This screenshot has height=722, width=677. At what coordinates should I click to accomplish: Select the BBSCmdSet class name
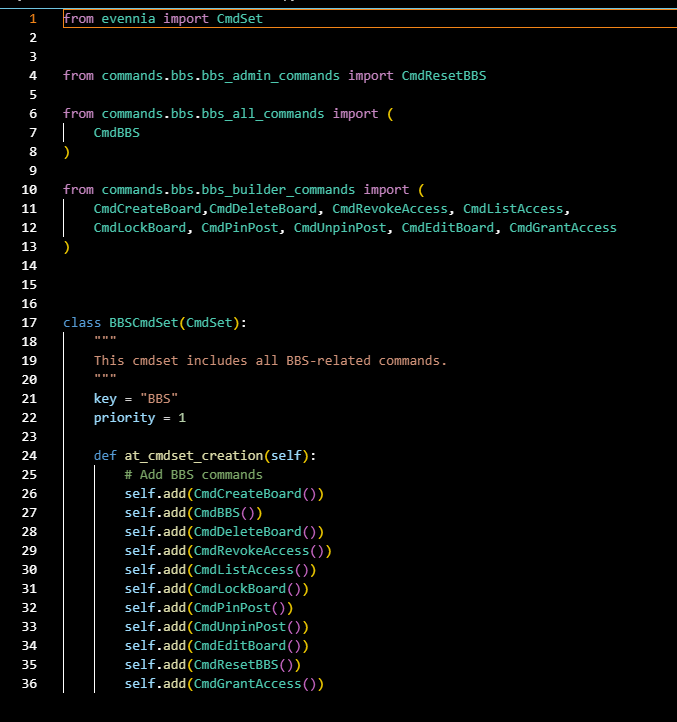click(x=143, y=322)
